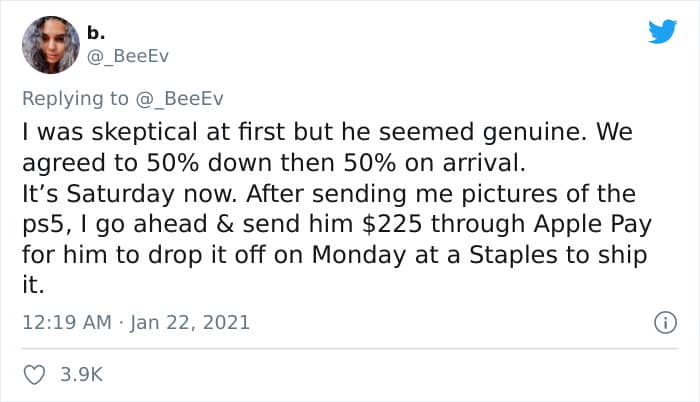Click "It's Saturday now." in the tweet

pyautogui.click(x=117, y=192)
